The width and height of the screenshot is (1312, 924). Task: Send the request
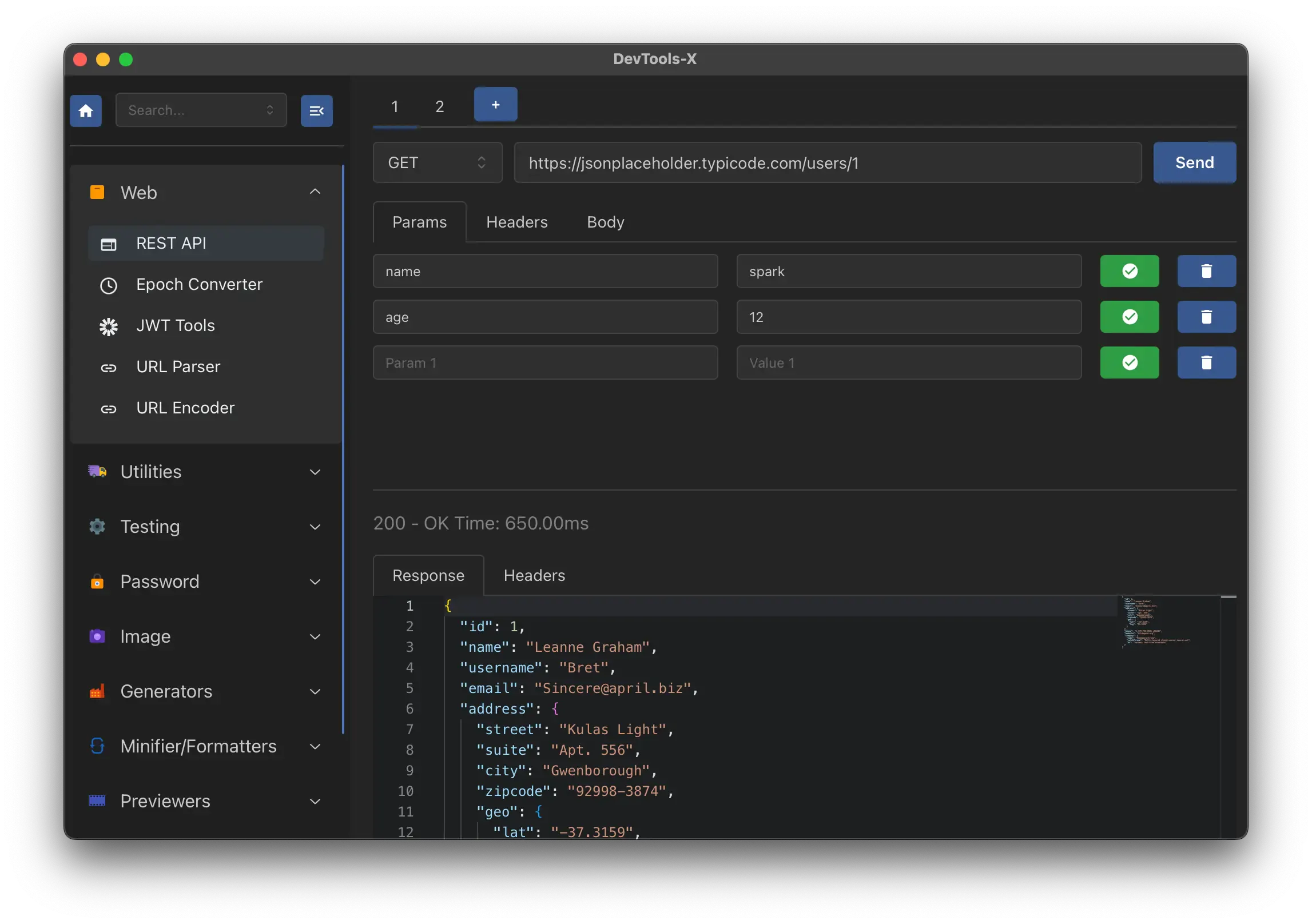tap(1194, 163)
